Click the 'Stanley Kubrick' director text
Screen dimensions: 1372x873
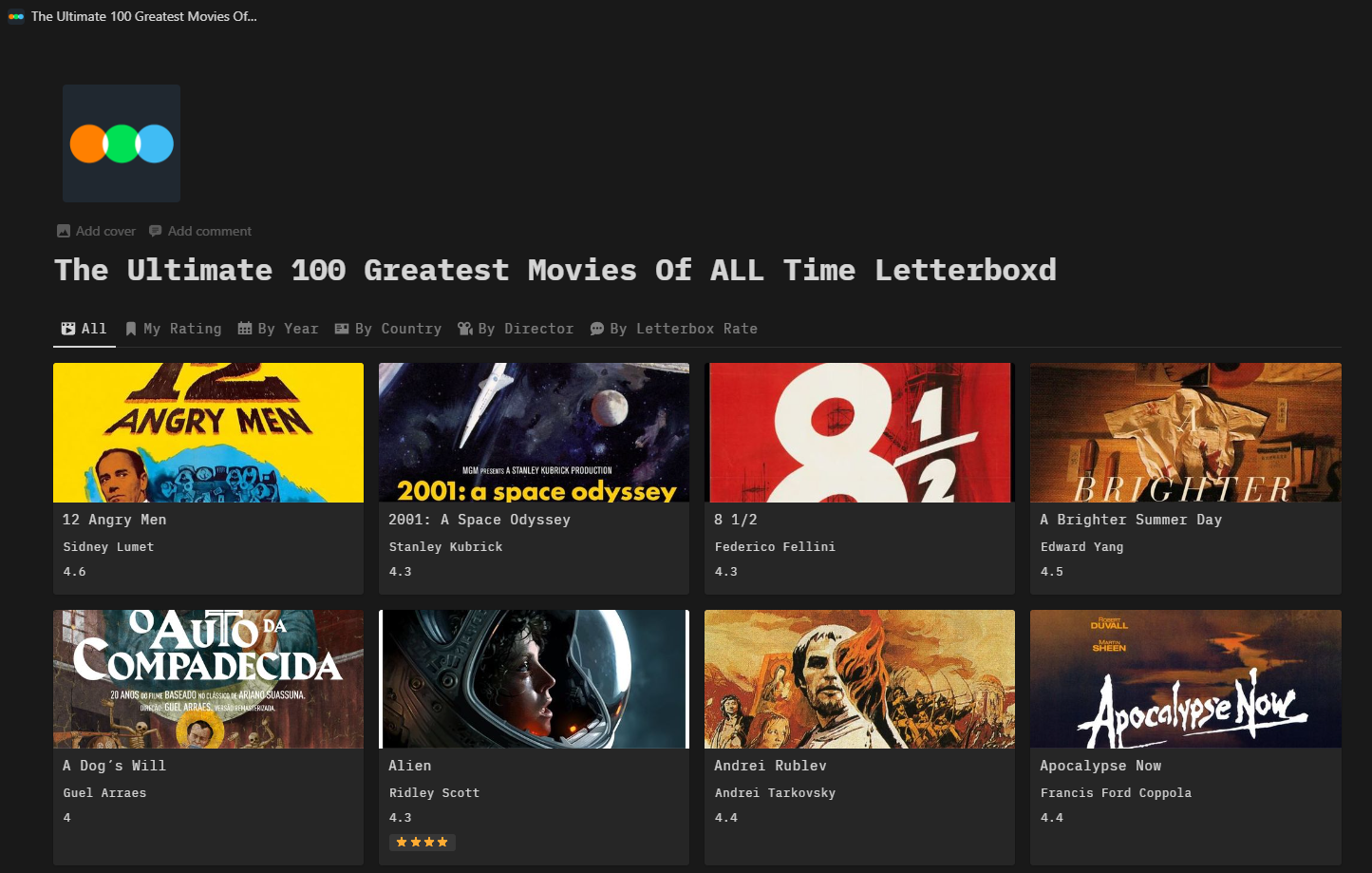(x=446, y=547)
